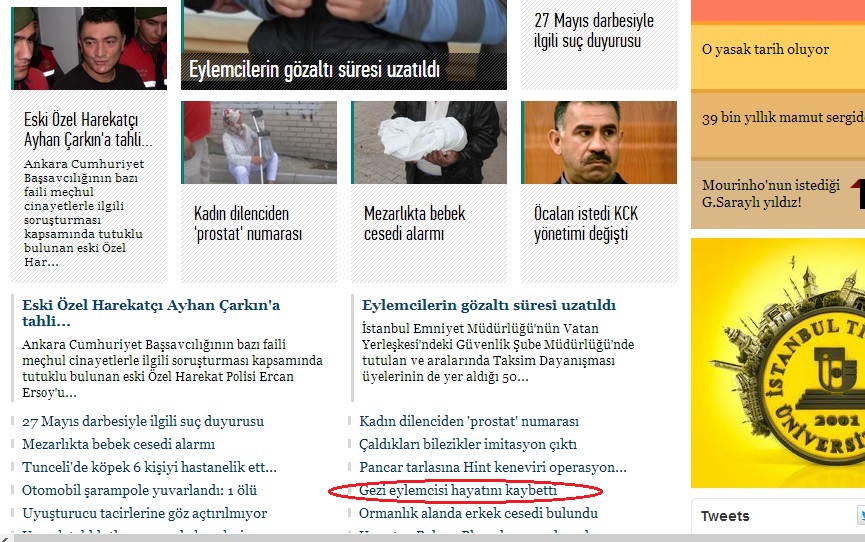Image resolution: width=865 pixels, height=542 pixels.
Task: Open the 'Çaldıkları bilezikler imitasyon çıktı' headline
Action: tap(468, 444)
